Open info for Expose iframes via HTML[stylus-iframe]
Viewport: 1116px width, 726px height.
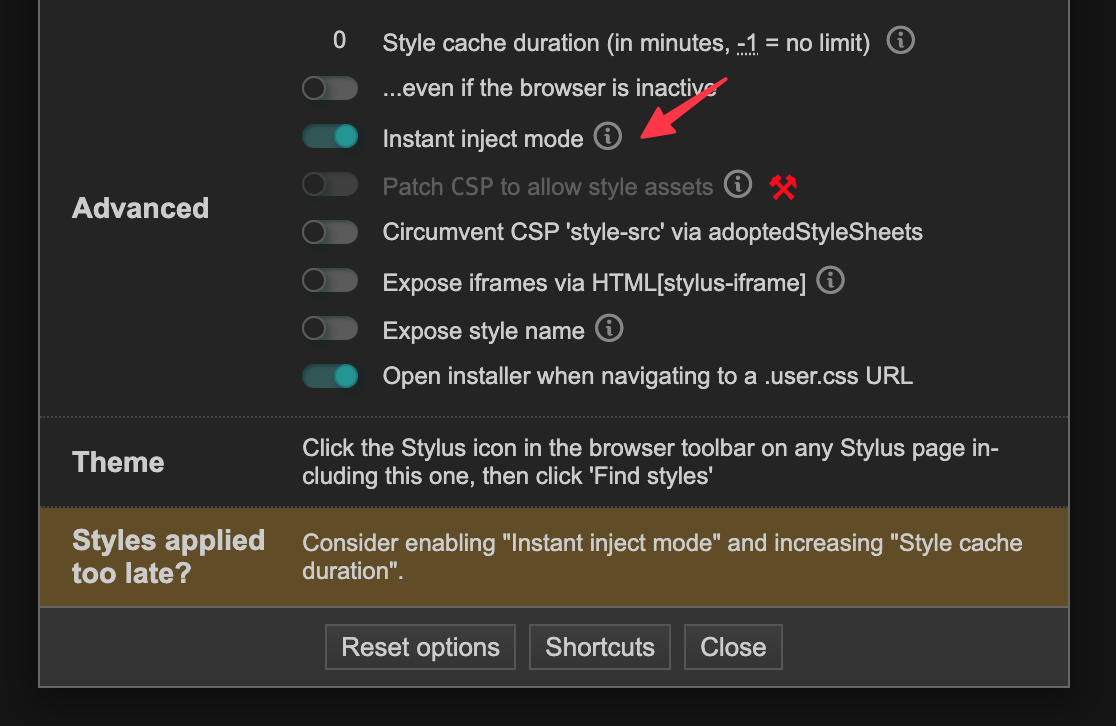click(830, 281)
